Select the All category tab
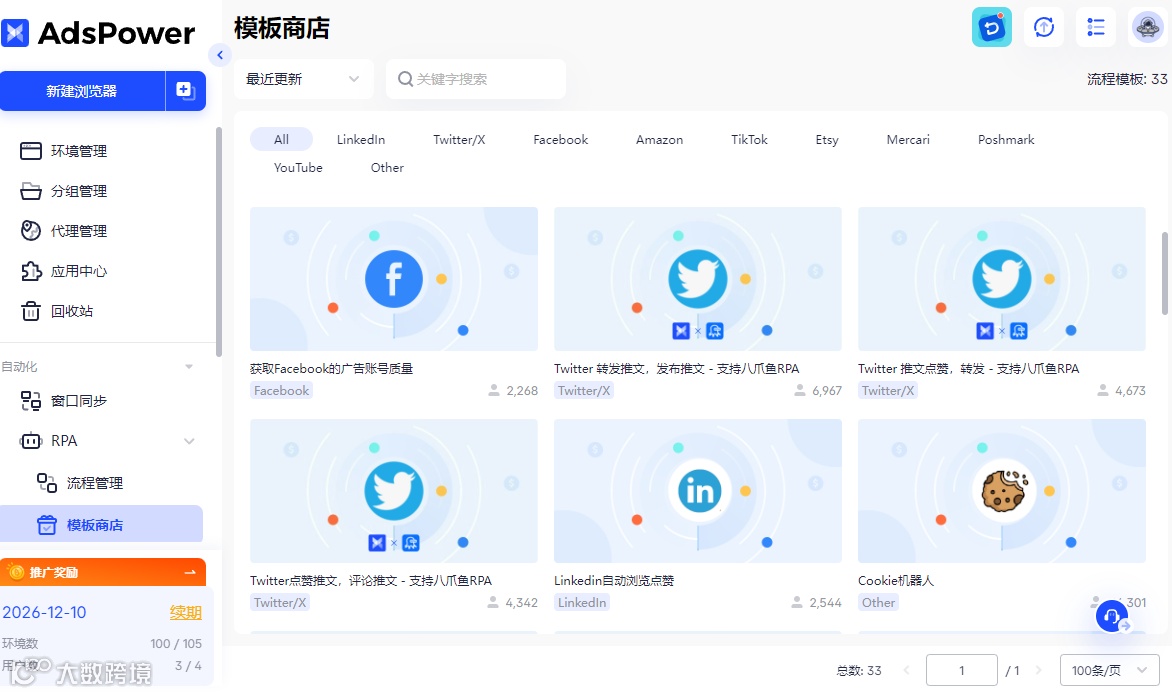Viewport: 1172px width, 694px height. point(281,139)
